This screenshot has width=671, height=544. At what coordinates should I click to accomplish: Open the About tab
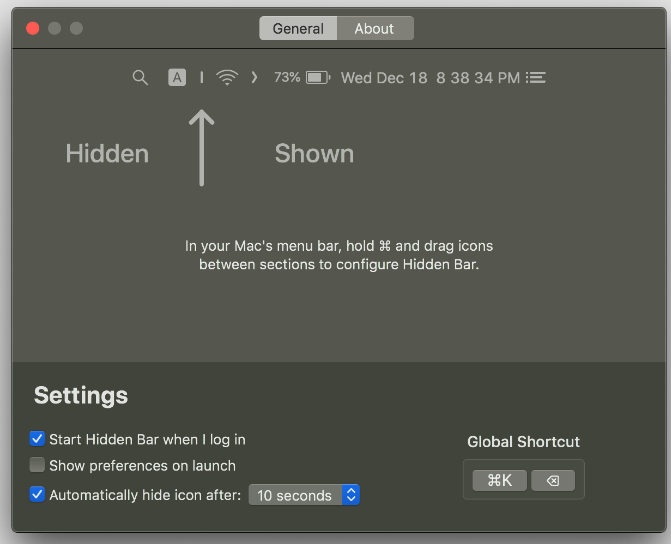tap(374, 29)
